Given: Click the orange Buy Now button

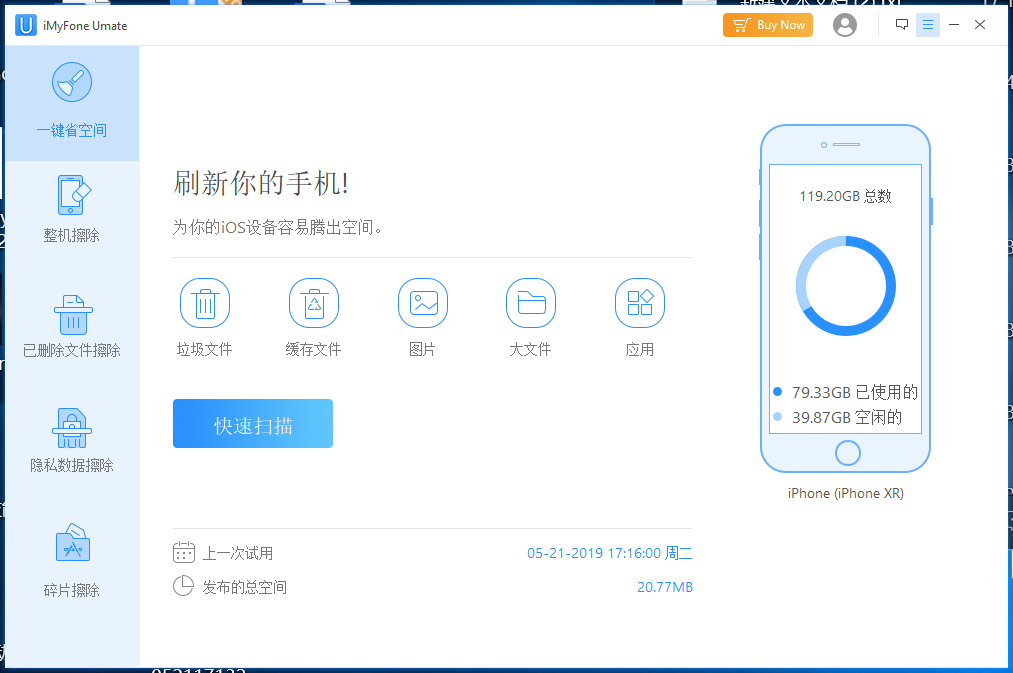Looking at the screenshot, I should tap(767, 25).
